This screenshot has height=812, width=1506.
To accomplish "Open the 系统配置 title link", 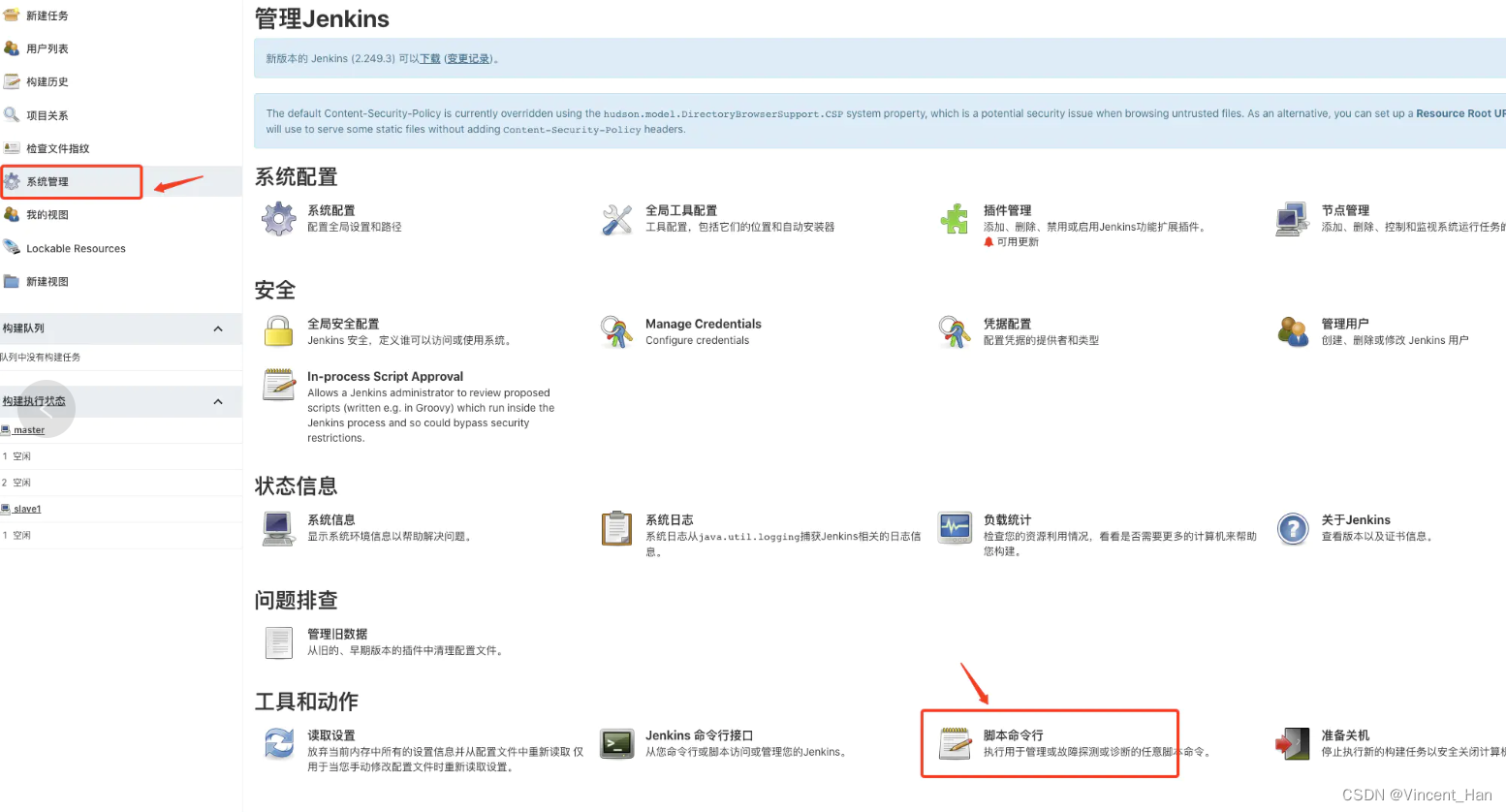I will click(331, 210).
